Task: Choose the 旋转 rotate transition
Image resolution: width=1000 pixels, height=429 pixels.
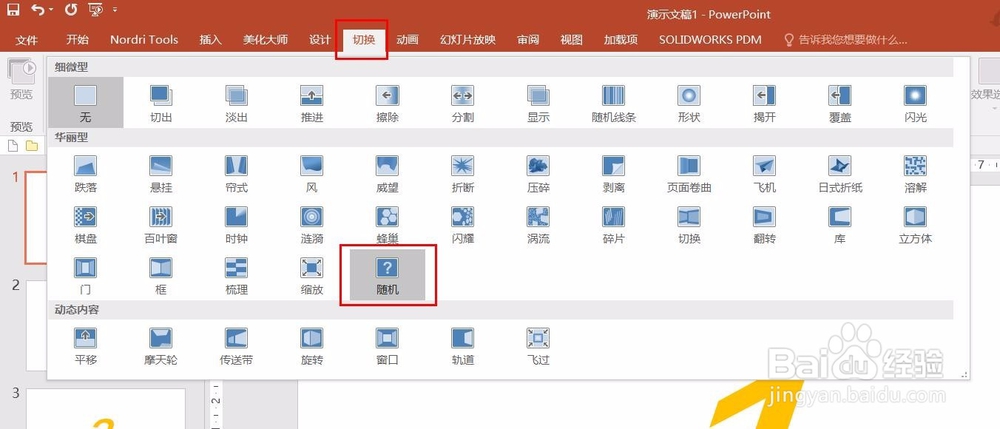Action: coord(312,345)
